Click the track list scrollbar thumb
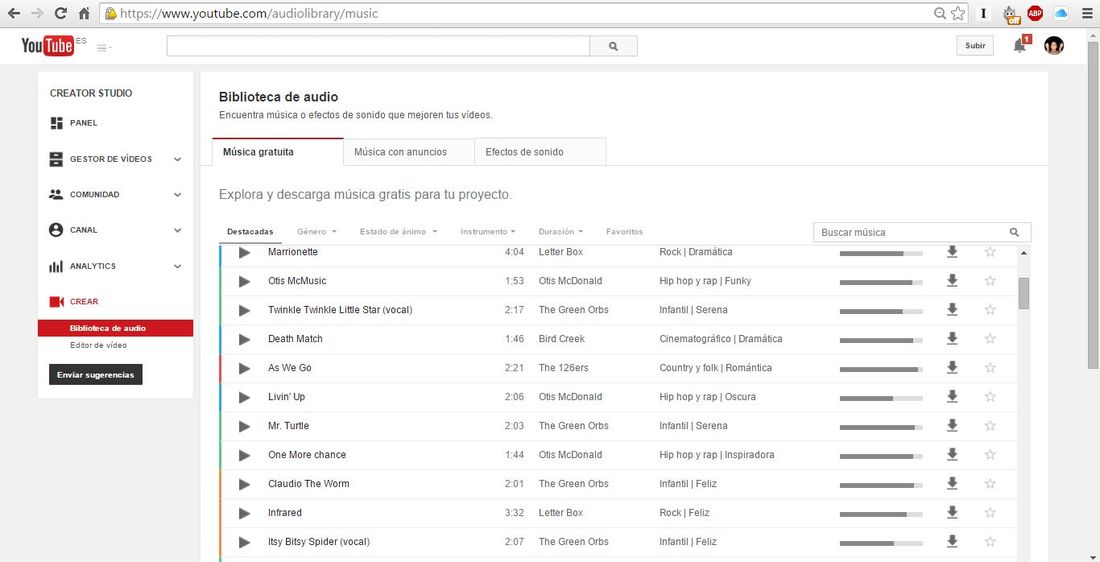This screenshot has width=1100, height=562. coord(1024,293)
